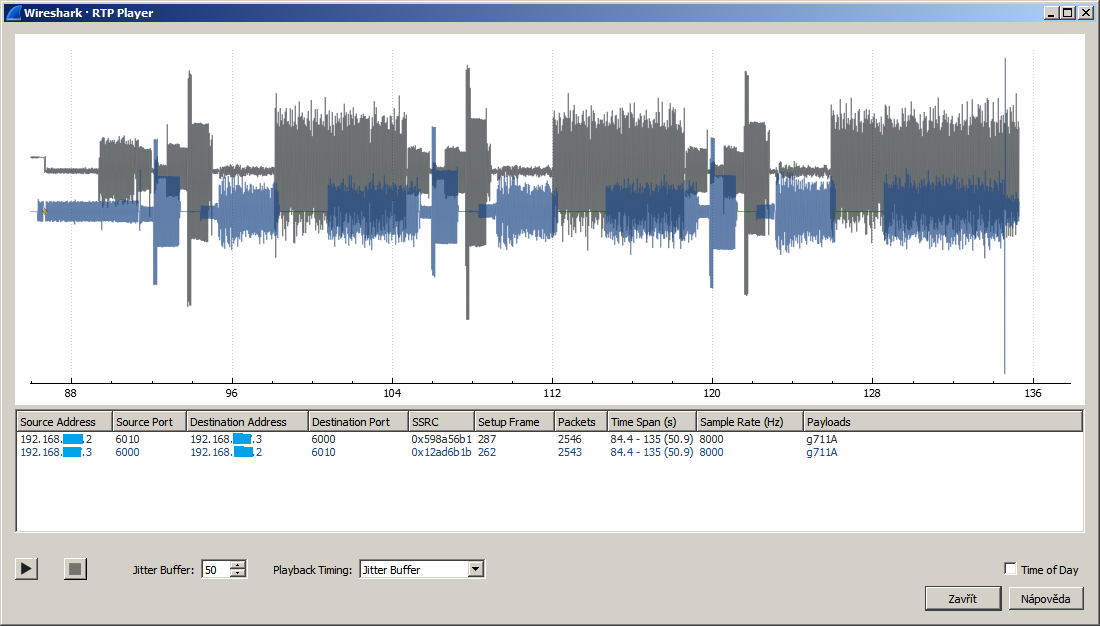Decrease Jitter Buffer value with down arrow
This screenshot has height=626, width=1100.
239,573
